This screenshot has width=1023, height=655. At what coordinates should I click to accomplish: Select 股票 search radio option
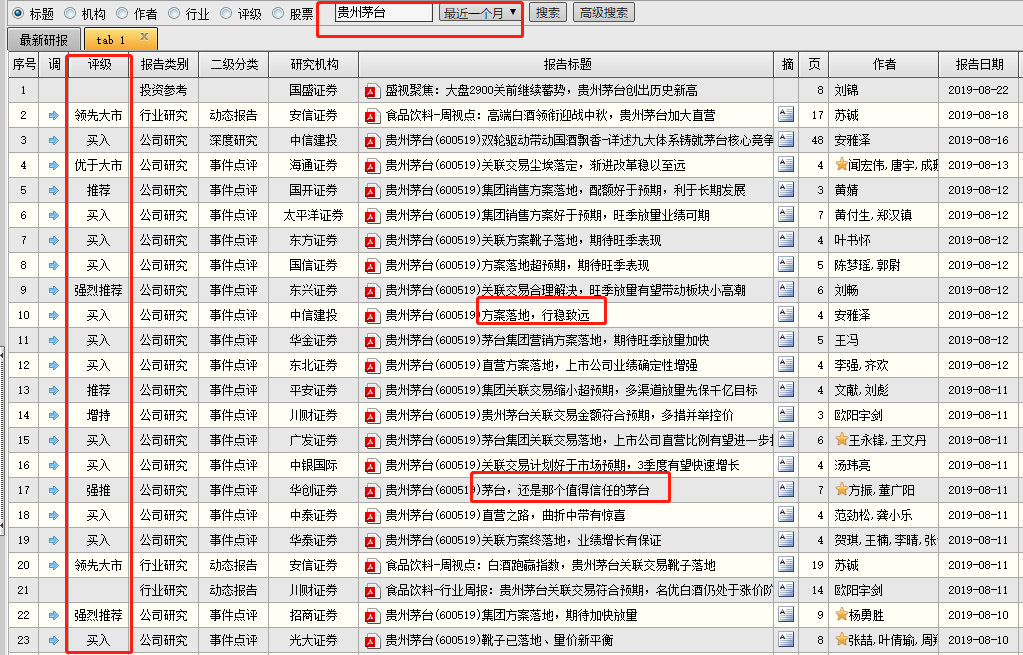(278, 13)
